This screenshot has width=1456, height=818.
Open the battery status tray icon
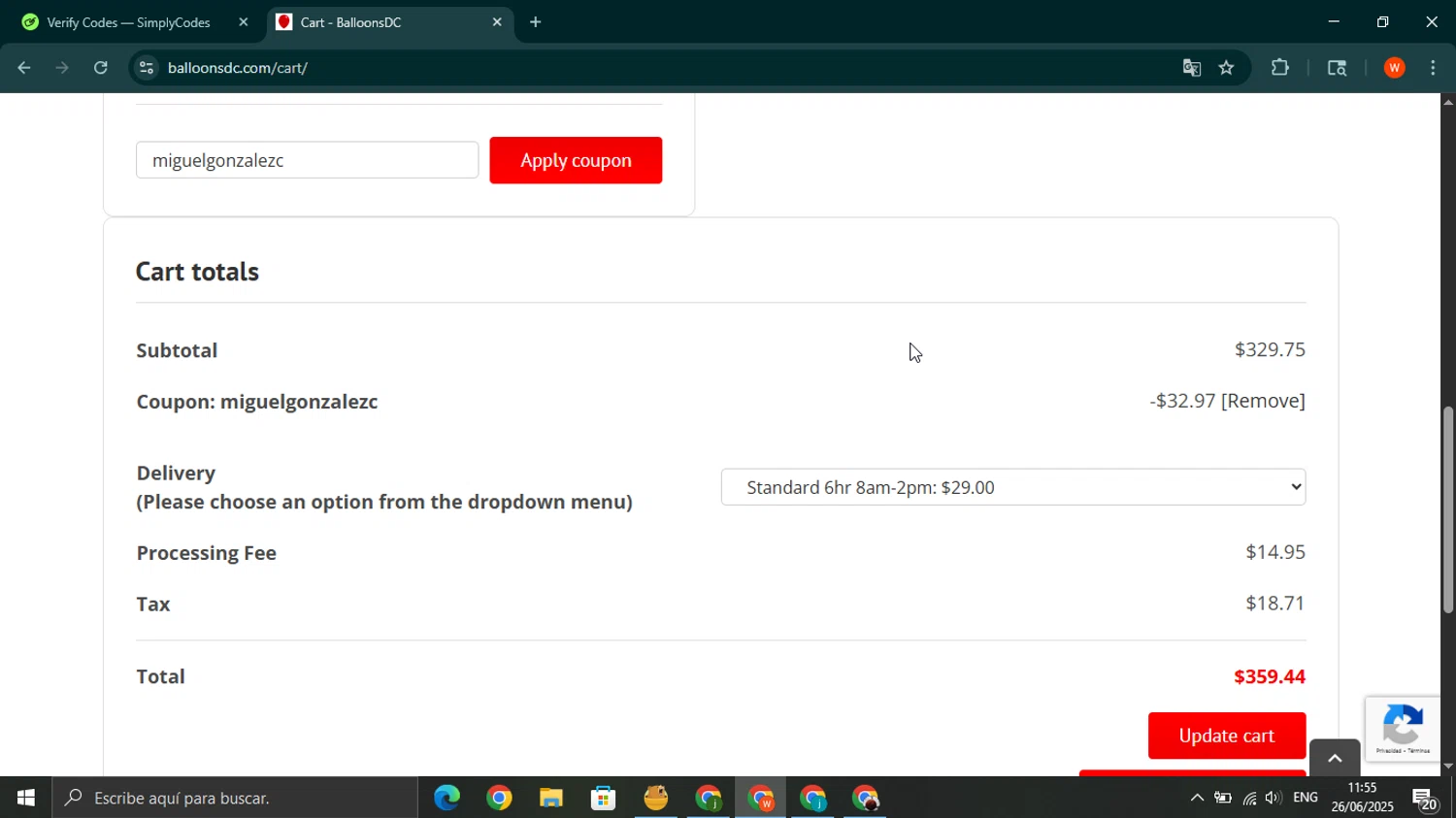click(x=1223, y=798)
